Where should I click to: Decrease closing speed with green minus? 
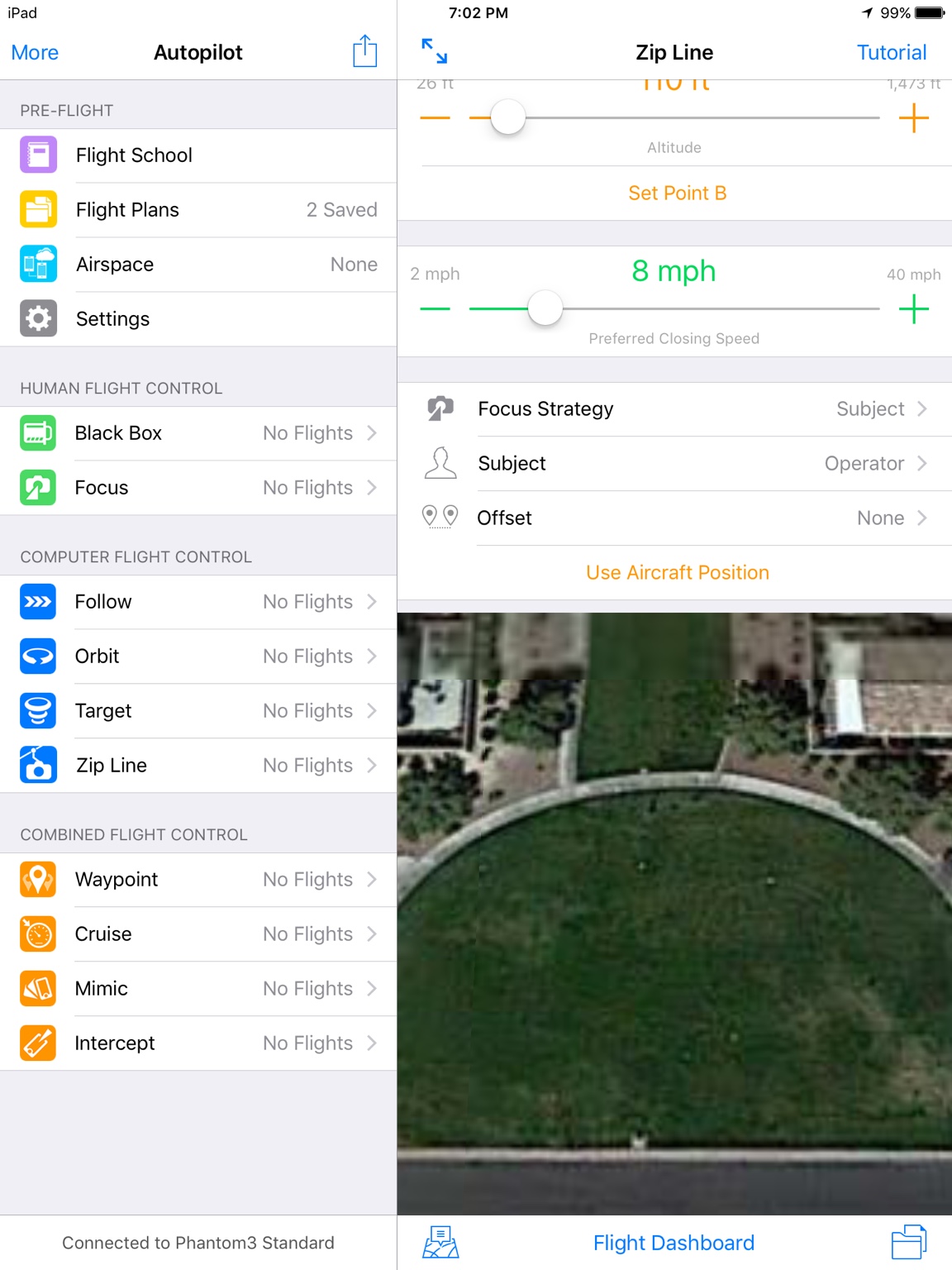click(435, 309)
